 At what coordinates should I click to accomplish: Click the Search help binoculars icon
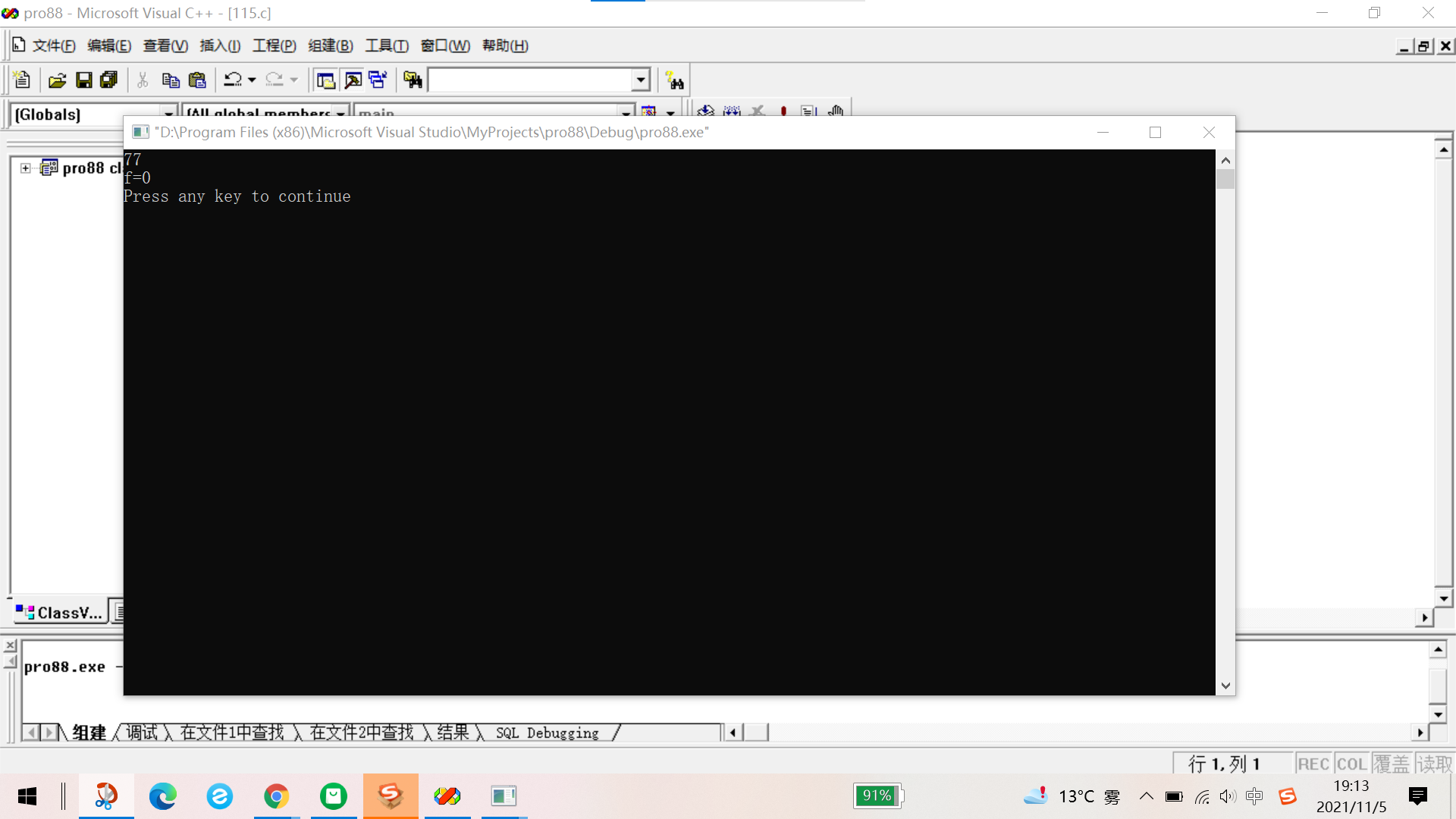[674, 80]
